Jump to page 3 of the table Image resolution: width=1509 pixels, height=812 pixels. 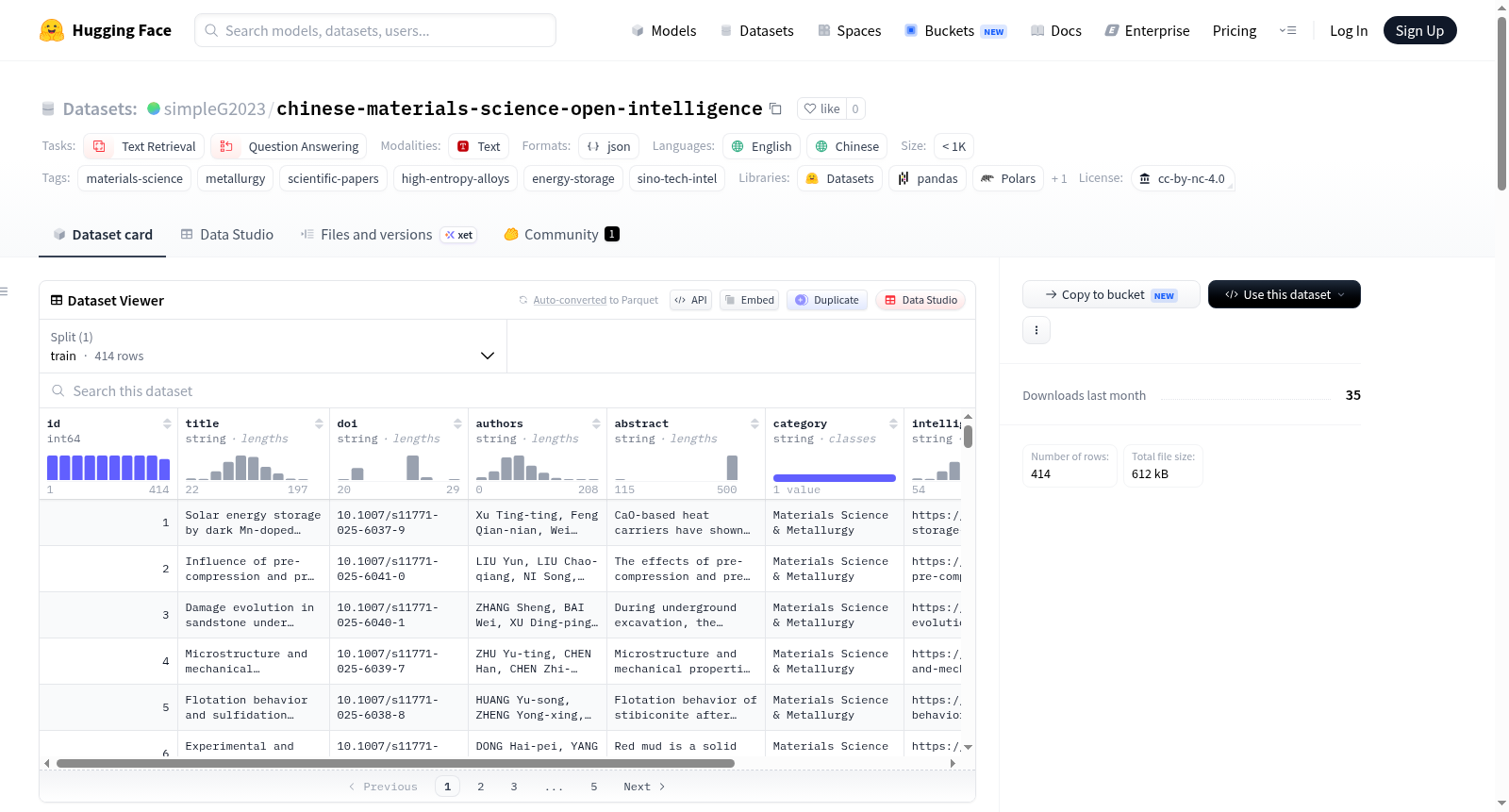coord(513,787)
